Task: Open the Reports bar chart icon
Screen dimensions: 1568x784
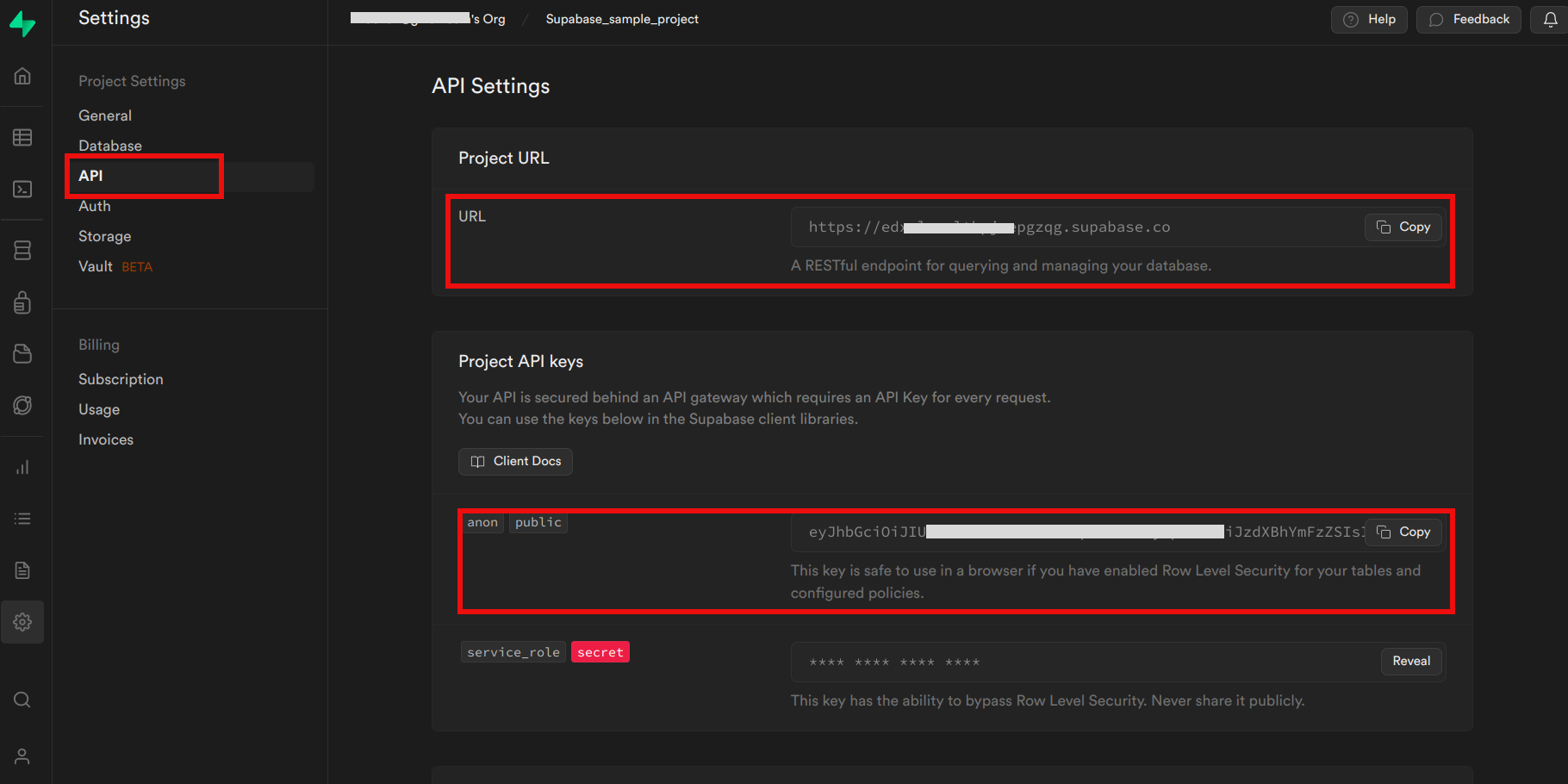Action: 22,467
